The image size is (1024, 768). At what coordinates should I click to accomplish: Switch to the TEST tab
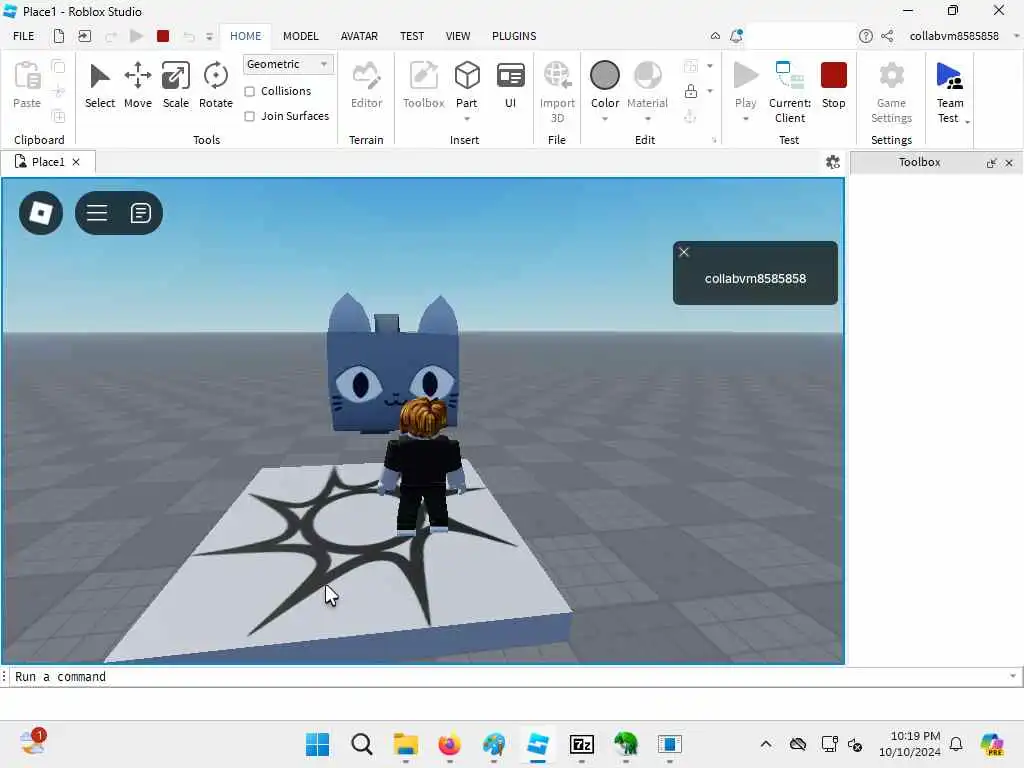[x=411, y=36]
